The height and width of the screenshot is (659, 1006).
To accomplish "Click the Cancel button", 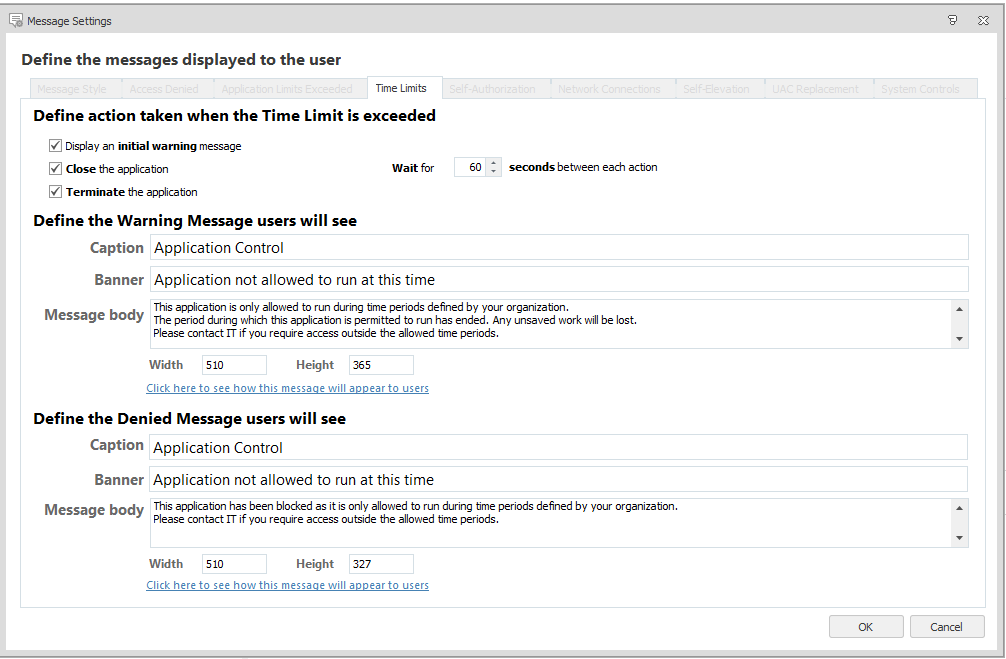I will coord(947,627).
